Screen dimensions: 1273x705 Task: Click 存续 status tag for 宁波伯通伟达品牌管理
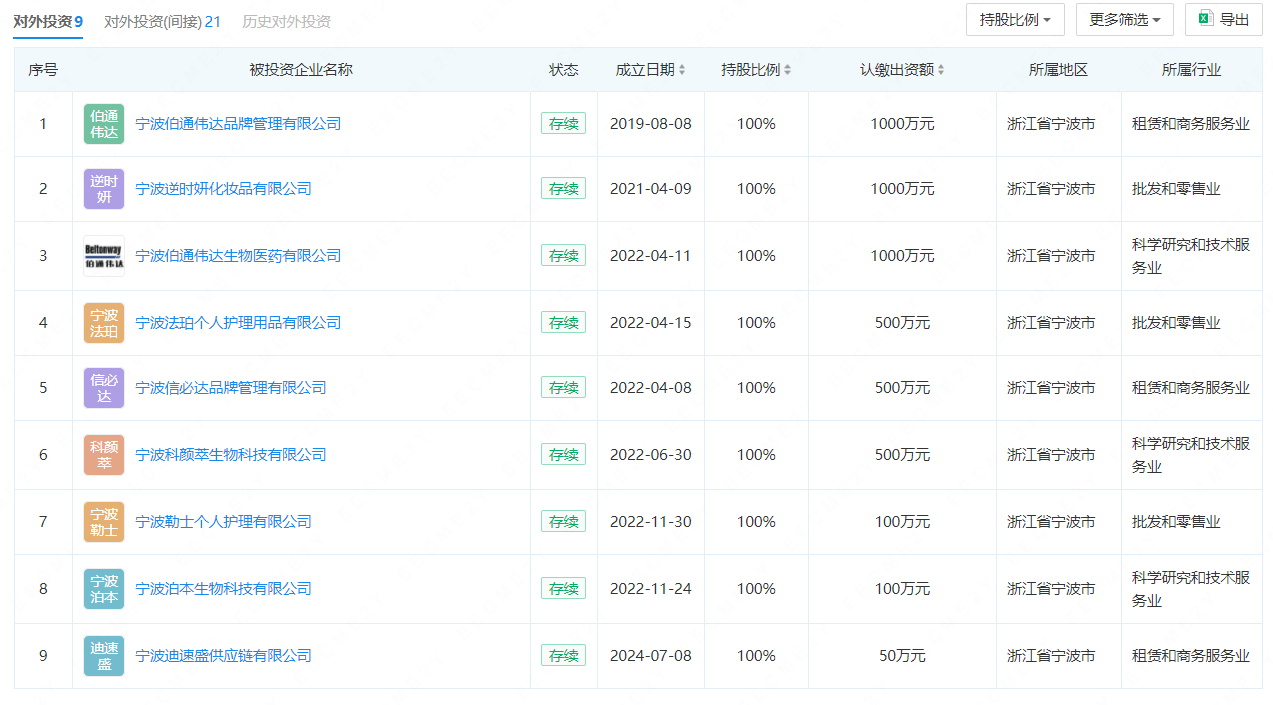pyautogui.click(x=564, y=124)
